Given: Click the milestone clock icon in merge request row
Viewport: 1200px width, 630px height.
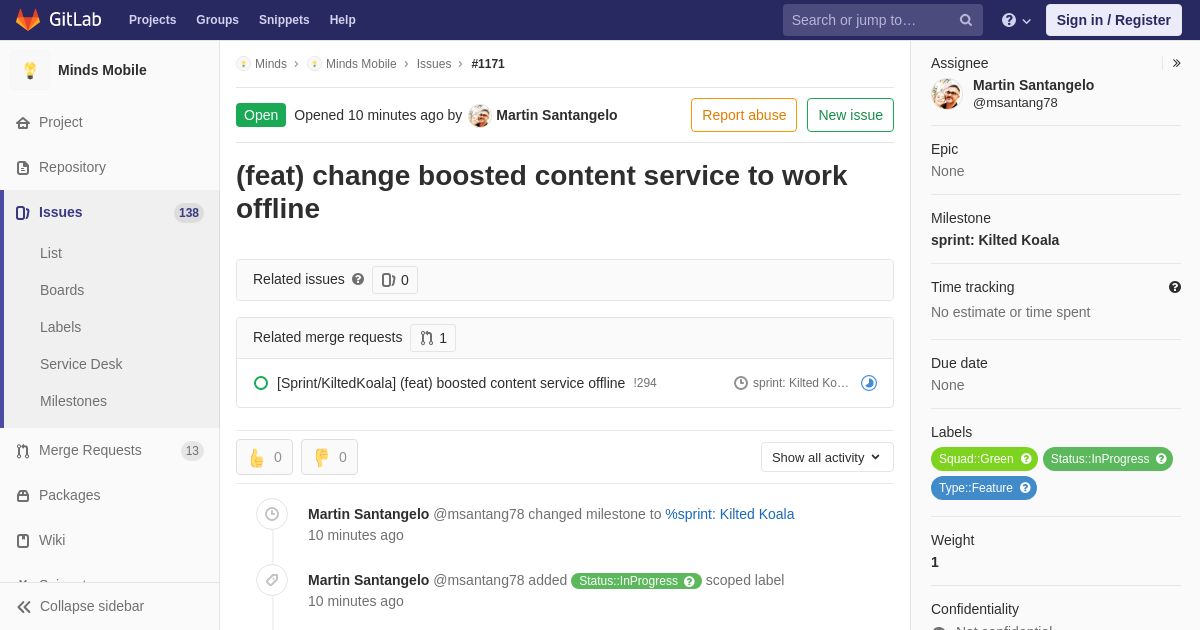Looking at the screenshot, I should click(741, 383).
